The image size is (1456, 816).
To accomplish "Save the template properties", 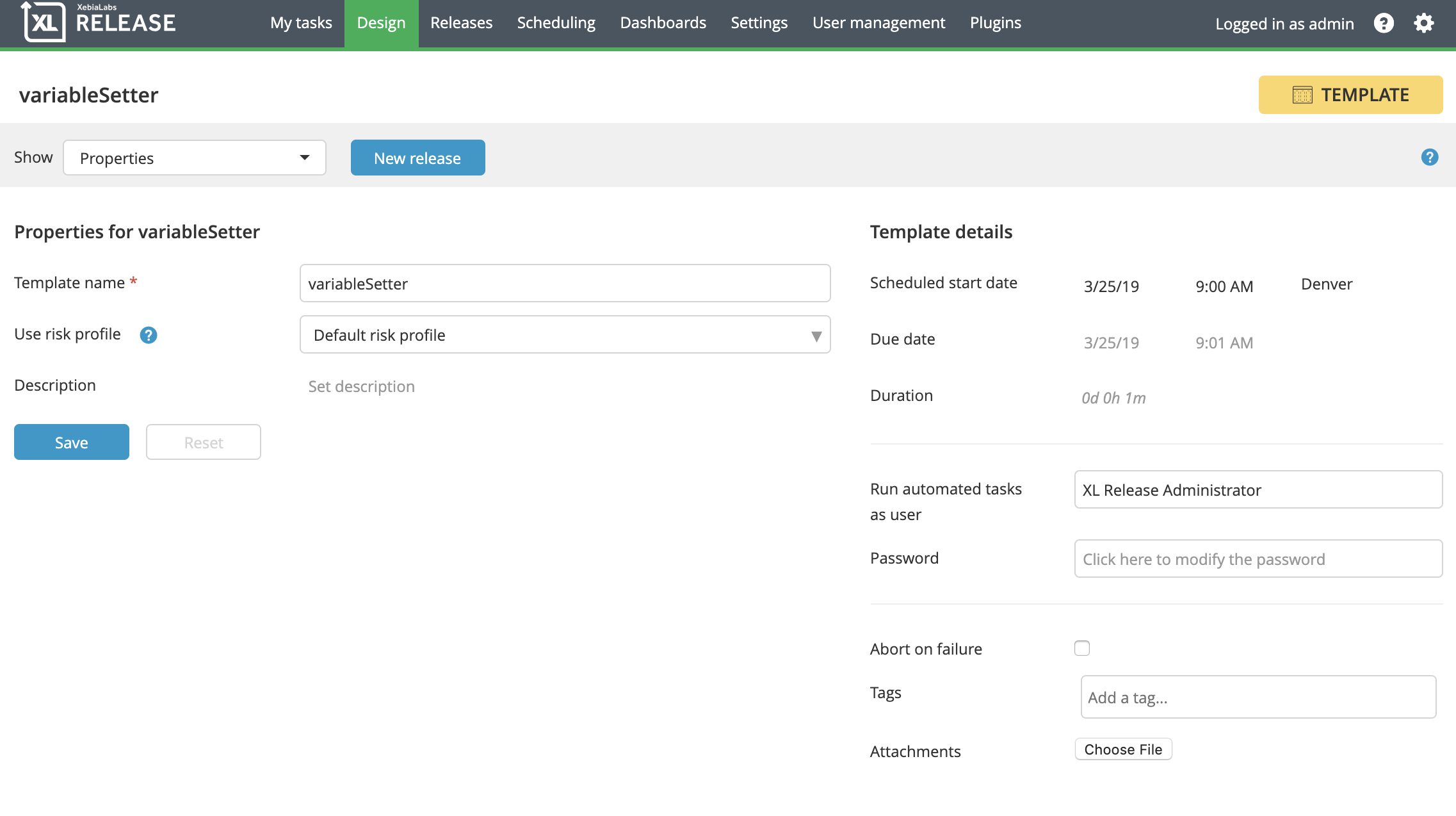I will click(x=72, y=442).
